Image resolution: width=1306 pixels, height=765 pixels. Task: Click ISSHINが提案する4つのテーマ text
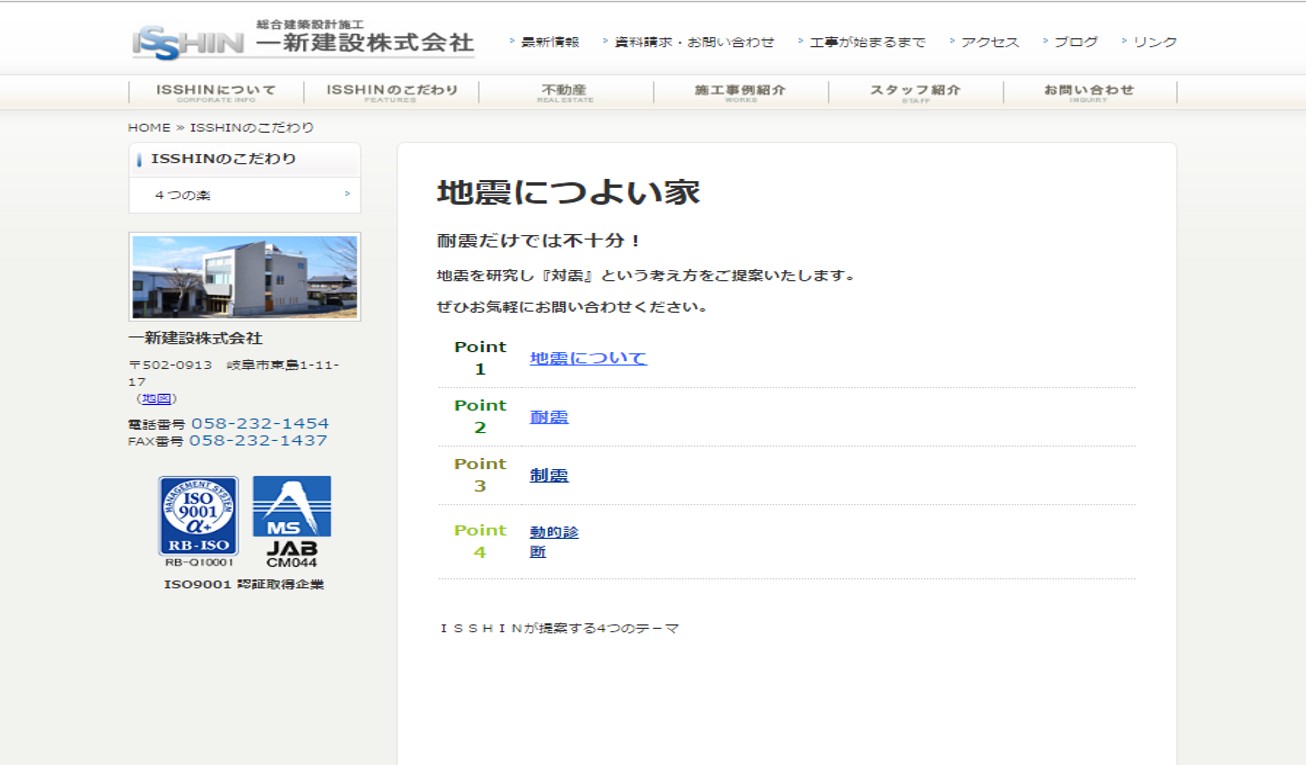pyautogui.click(x=559, y=629)
